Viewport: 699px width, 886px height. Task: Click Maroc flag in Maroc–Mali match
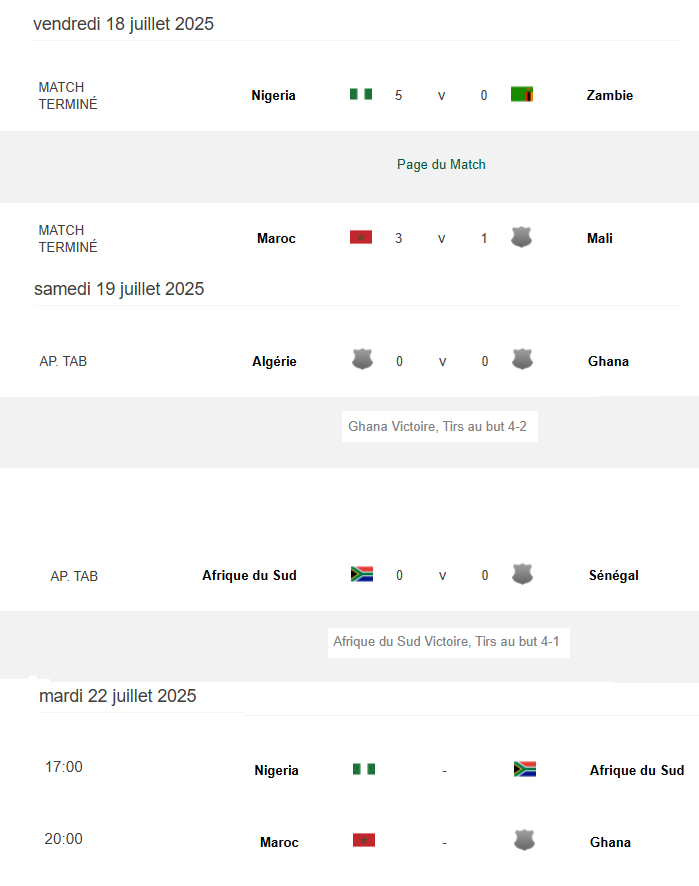click(x=361, y=237)
